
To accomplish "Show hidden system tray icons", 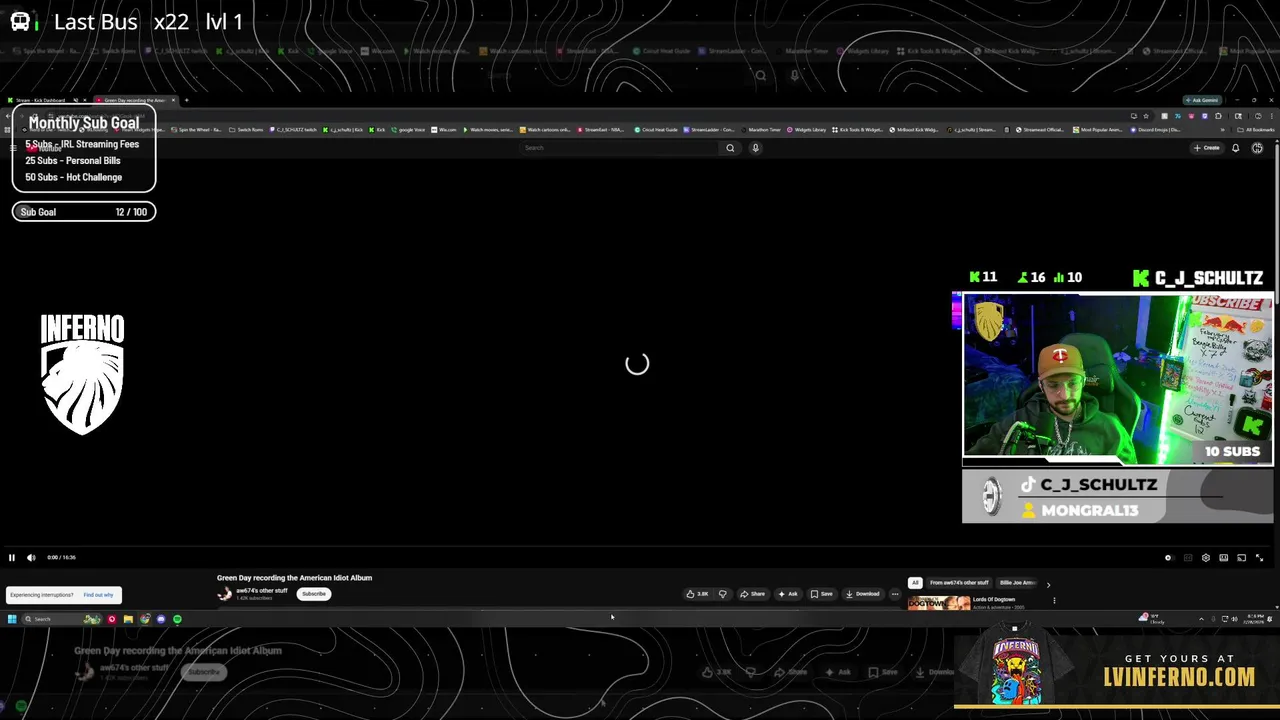I will [x=1201, y=619].
